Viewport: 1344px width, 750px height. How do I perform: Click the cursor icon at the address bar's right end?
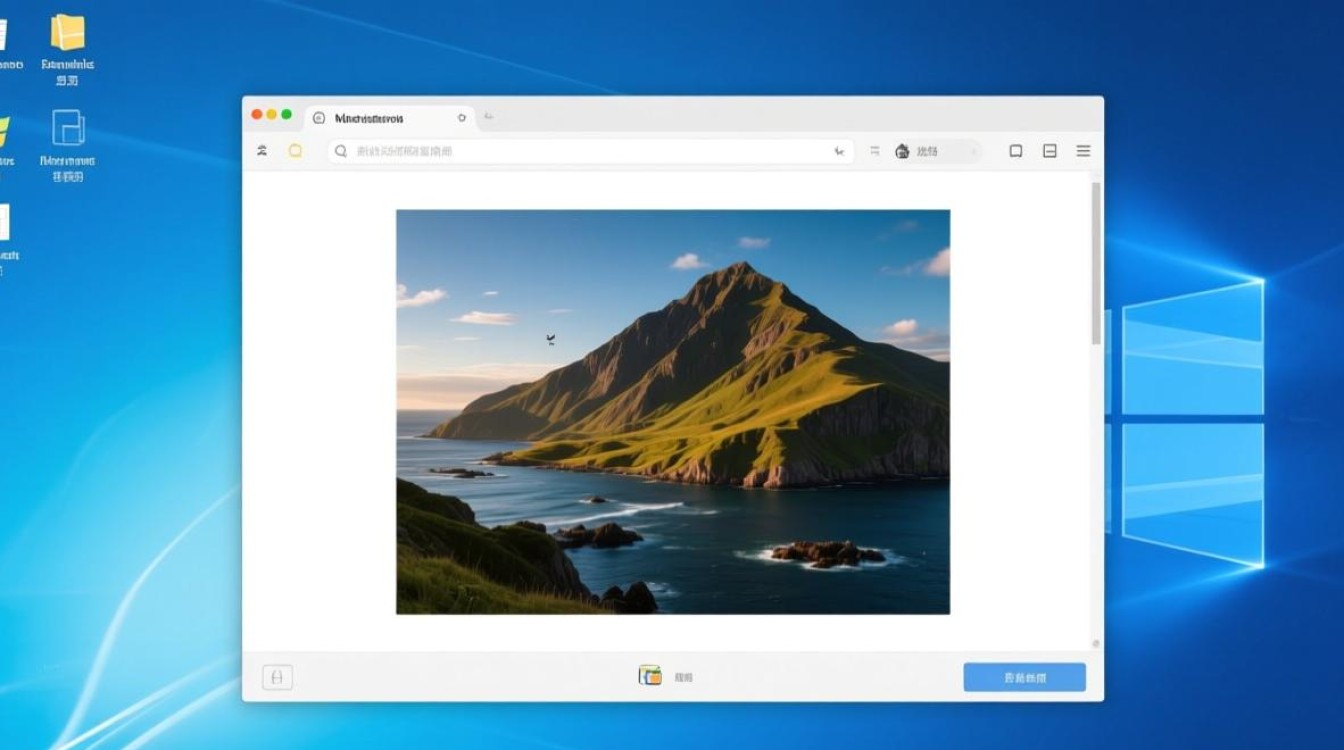[838, 151]
